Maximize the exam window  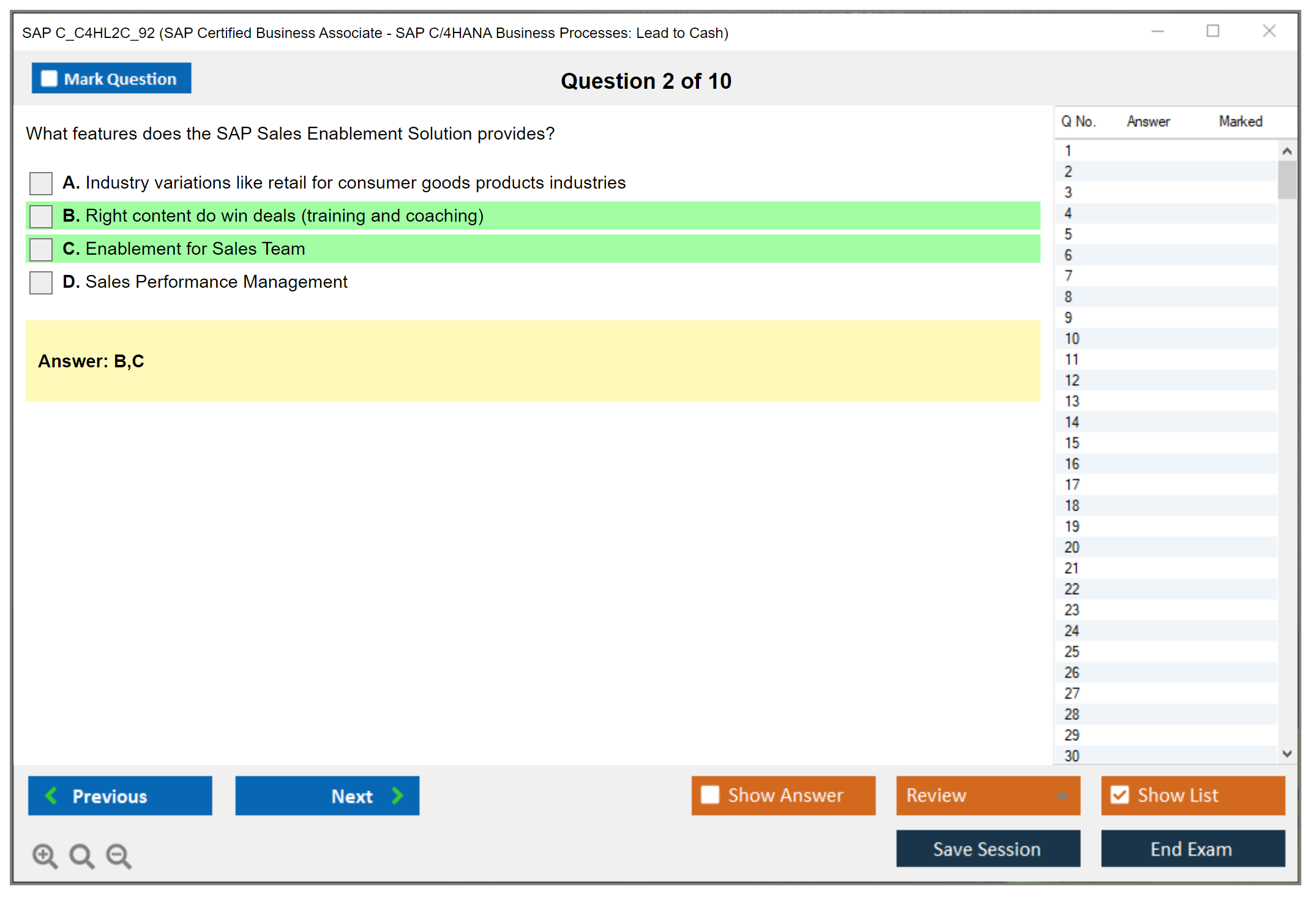[1213, 31]
